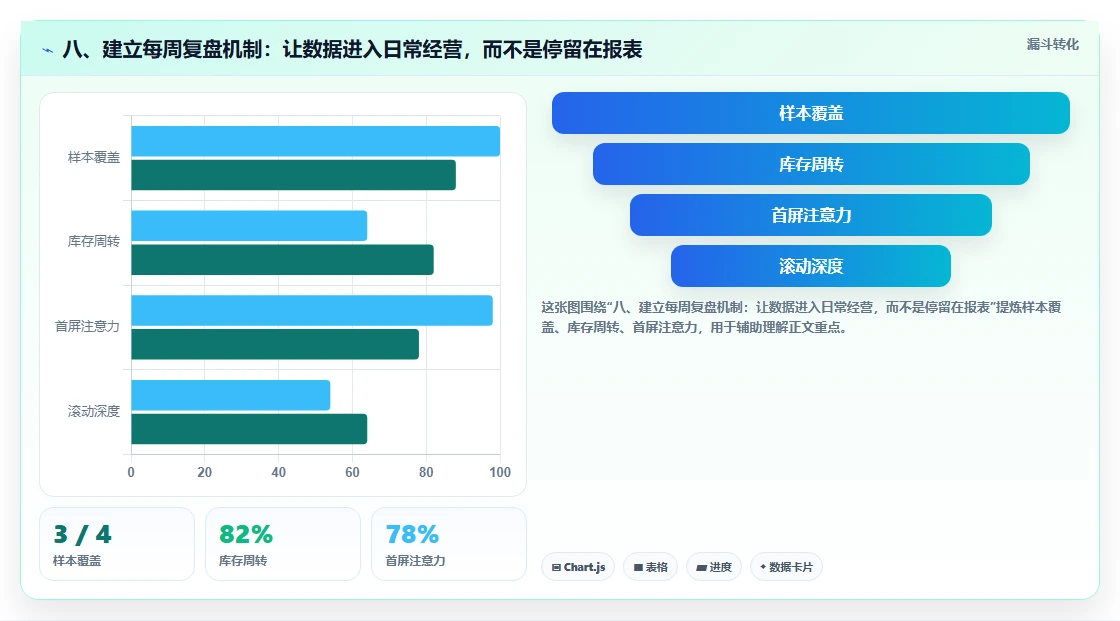The height and width of the screenshot is (621, 1120).
Task: Click the 样本覆盖 caption under 3 / 4
Action: click(77, 561)
